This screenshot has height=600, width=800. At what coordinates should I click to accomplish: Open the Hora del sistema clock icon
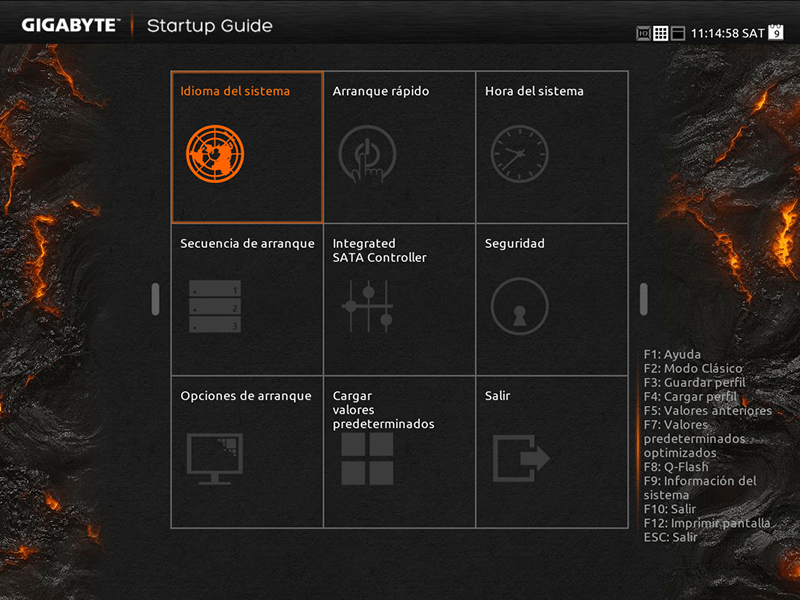[x=519, y=154]
